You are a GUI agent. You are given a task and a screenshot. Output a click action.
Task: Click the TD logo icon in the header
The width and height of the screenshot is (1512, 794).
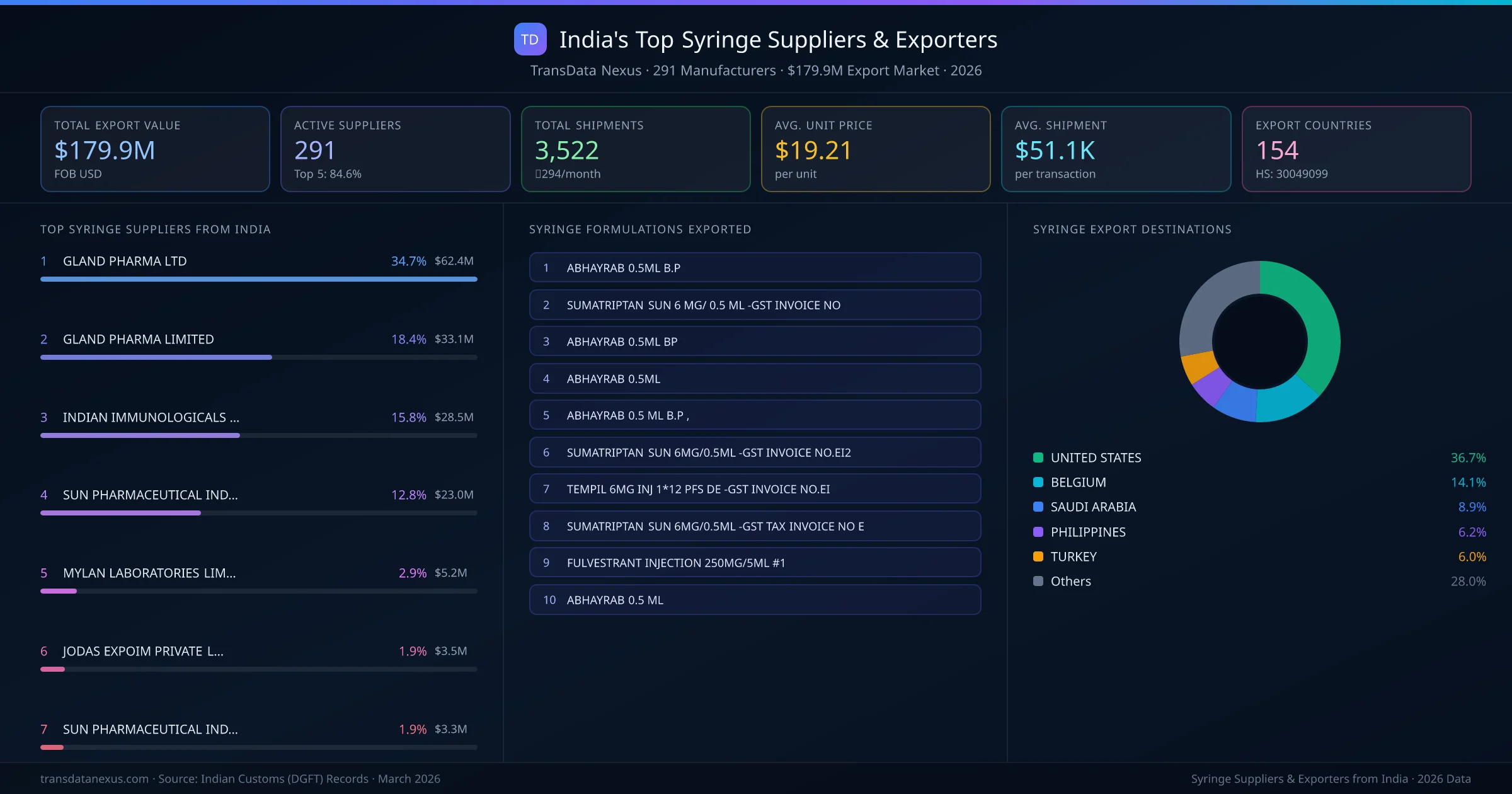[530, 39]
